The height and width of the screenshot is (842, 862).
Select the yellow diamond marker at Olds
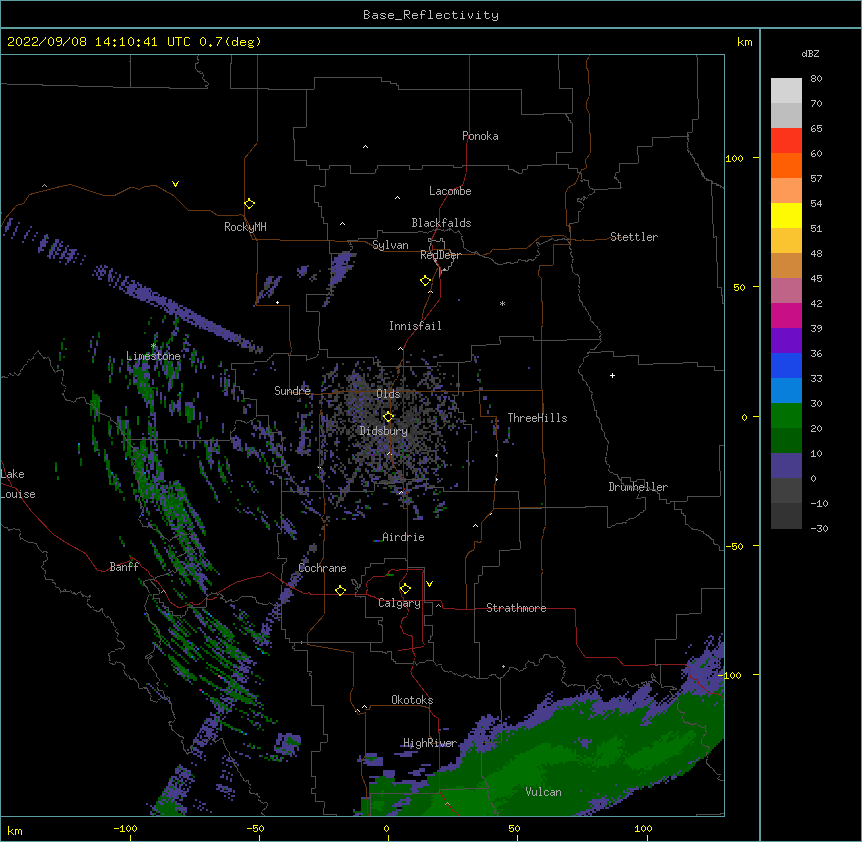coord(389,417)
